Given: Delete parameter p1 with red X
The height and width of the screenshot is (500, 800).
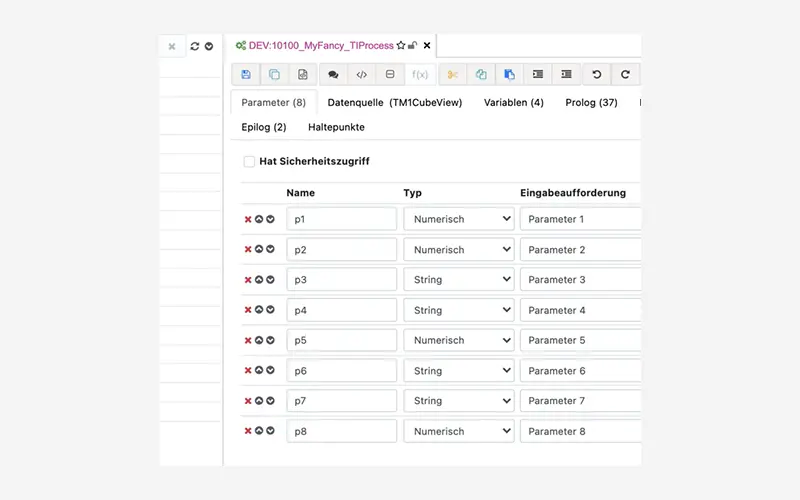Looking at the screenshot, I should pos(248,220).
